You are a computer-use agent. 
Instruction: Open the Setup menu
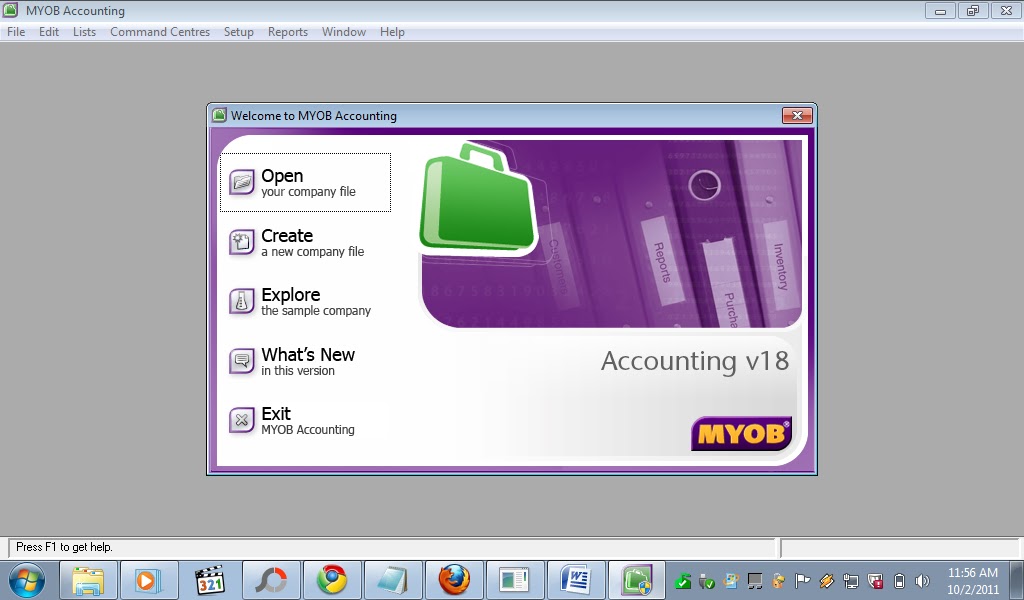click(x=238, y=31)
